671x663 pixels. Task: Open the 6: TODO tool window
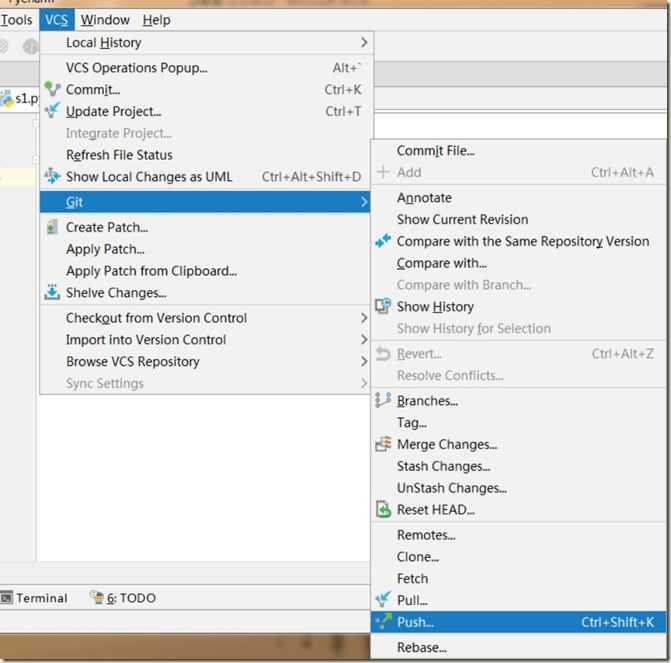click(123, 598)
